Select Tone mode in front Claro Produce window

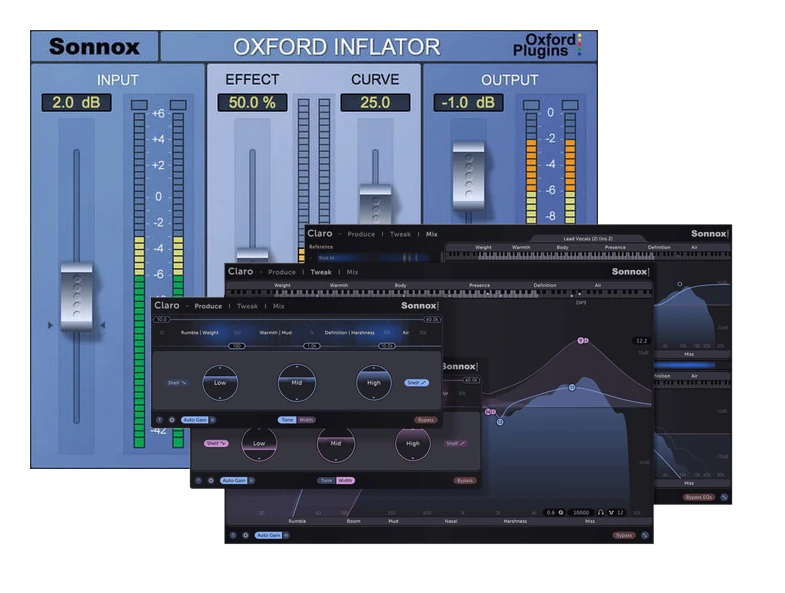(x=287, y=420)
